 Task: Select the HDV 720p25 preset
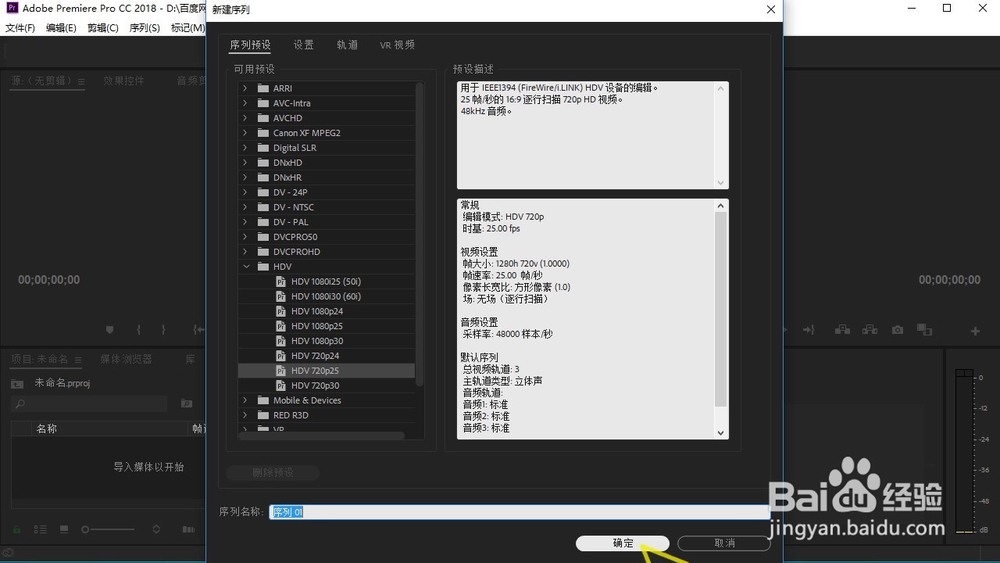pos(326,370)
